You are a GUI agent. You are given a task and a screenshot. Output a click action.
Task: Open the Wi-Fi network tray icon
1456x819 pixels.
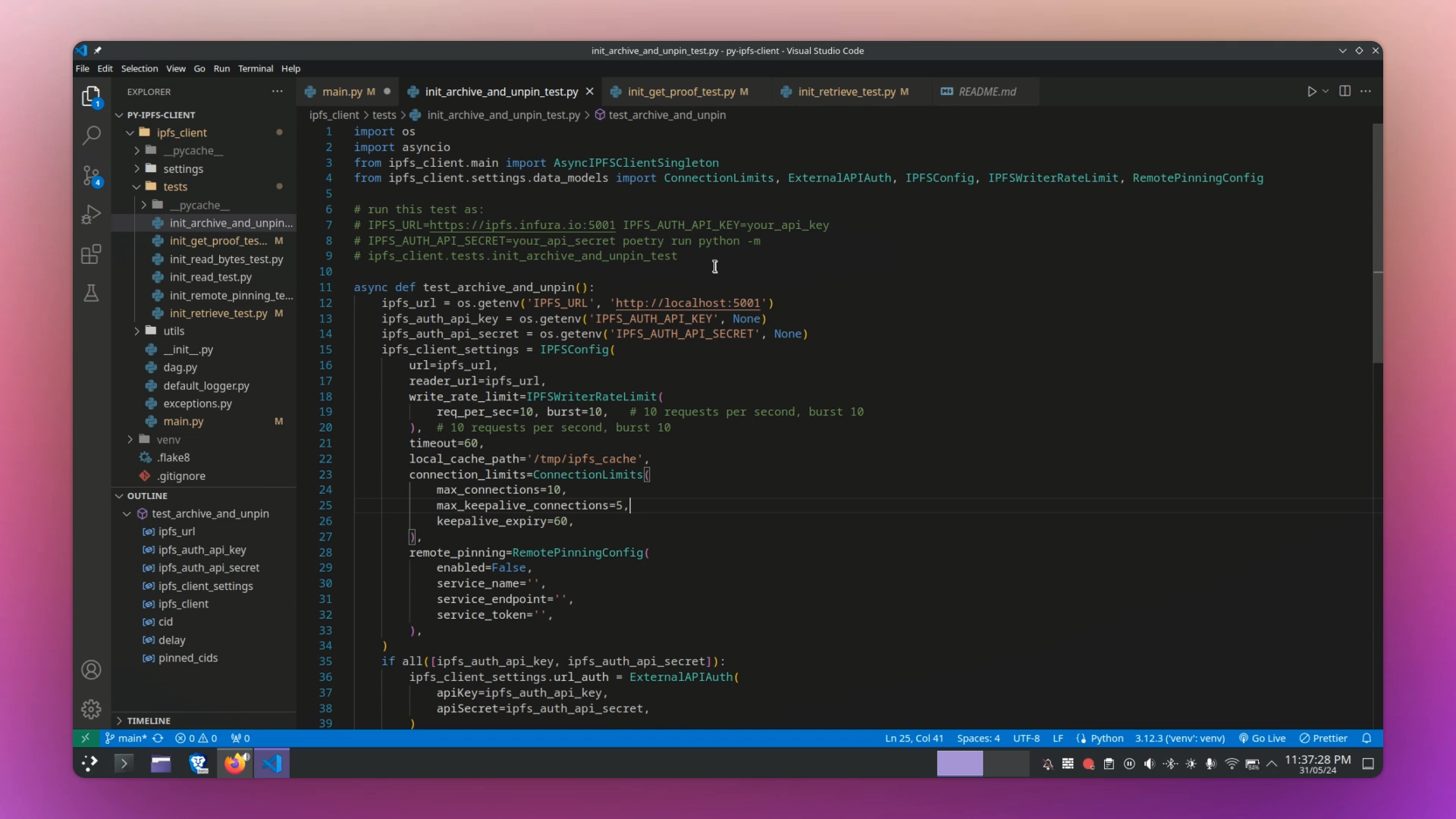tap(1232, 764)
